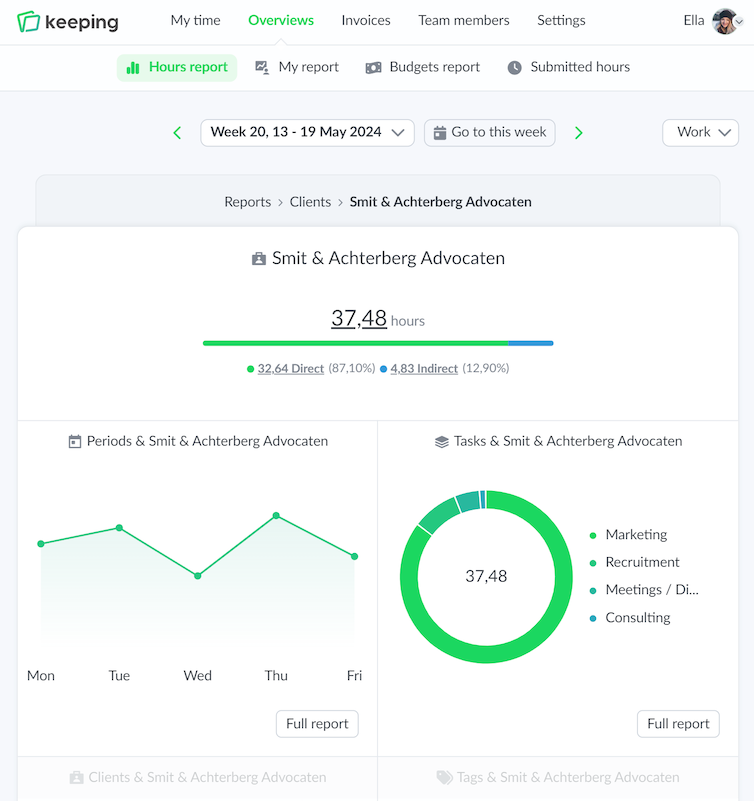Open the My time menu

coord(196,20)
